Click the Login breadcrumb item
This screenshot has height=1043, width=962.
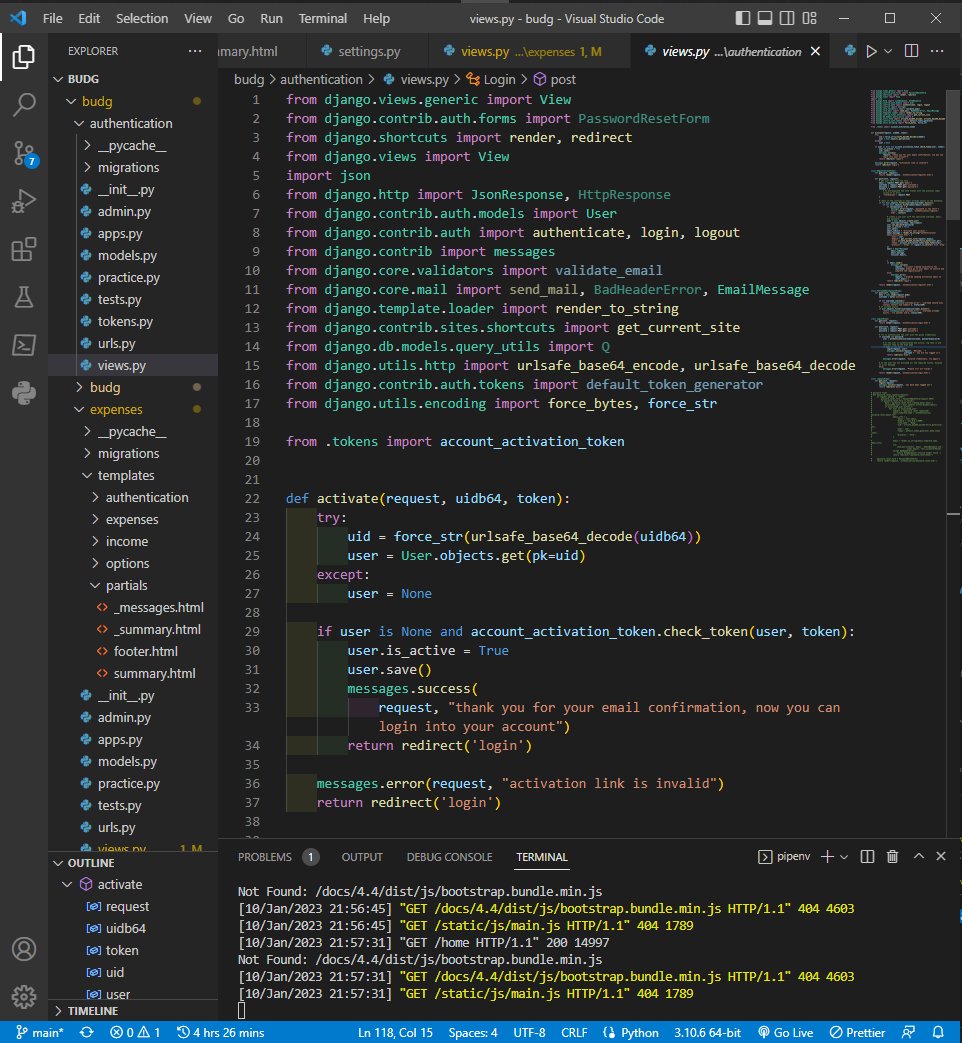(x=492, y=79)
